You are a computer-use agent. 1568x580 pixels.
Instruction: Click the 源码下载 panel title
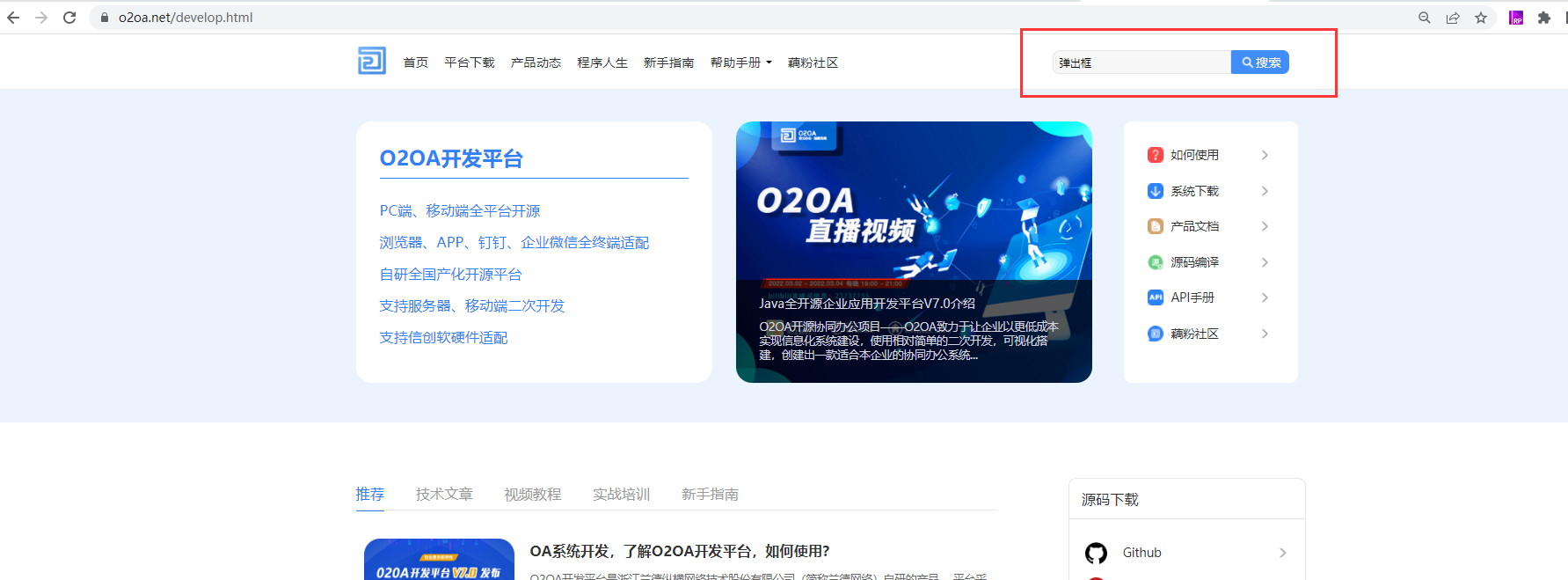(1110, 500)
